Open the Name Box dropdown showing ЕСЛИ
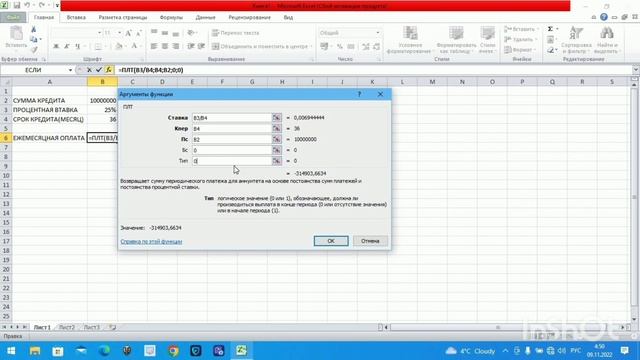640x360 pixels. coord(70,70)
